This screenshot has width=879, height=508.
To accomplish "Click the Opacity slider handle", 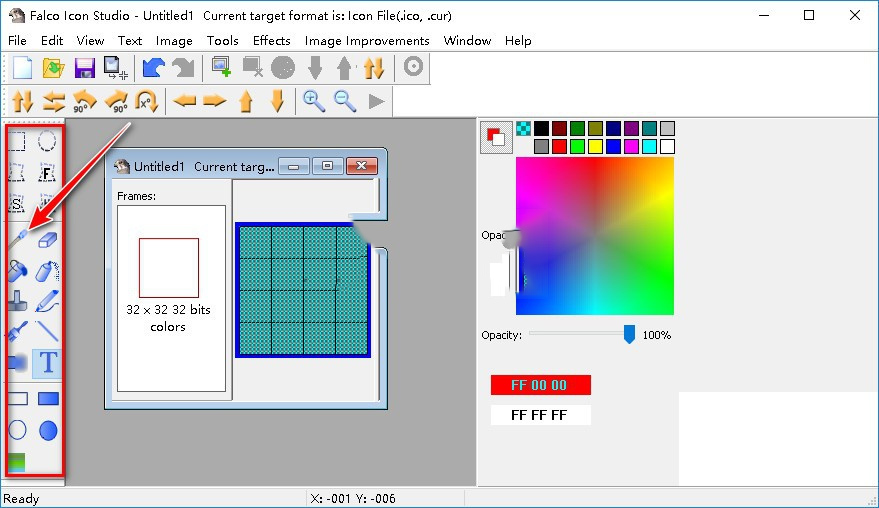I will coord(629,335).
